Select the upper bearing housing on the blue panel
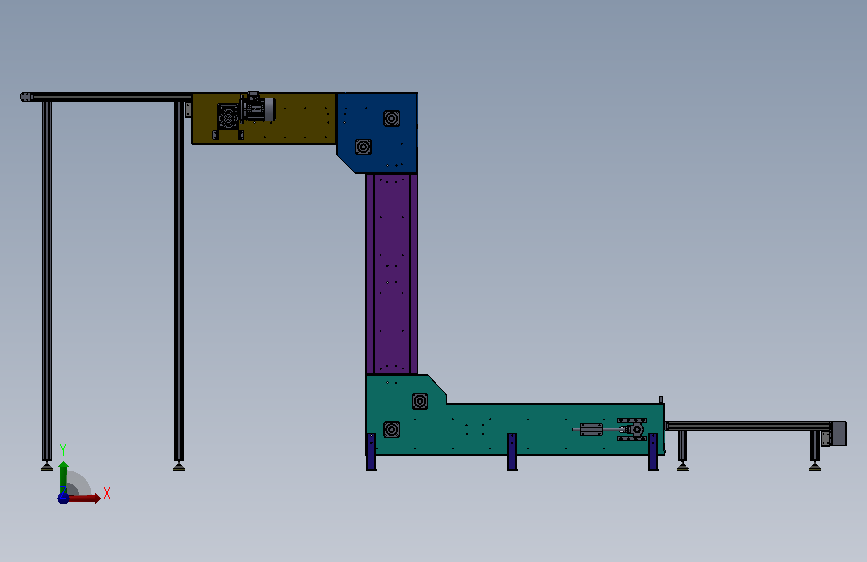This screenshot has width=867, height=562. [391, 118]
